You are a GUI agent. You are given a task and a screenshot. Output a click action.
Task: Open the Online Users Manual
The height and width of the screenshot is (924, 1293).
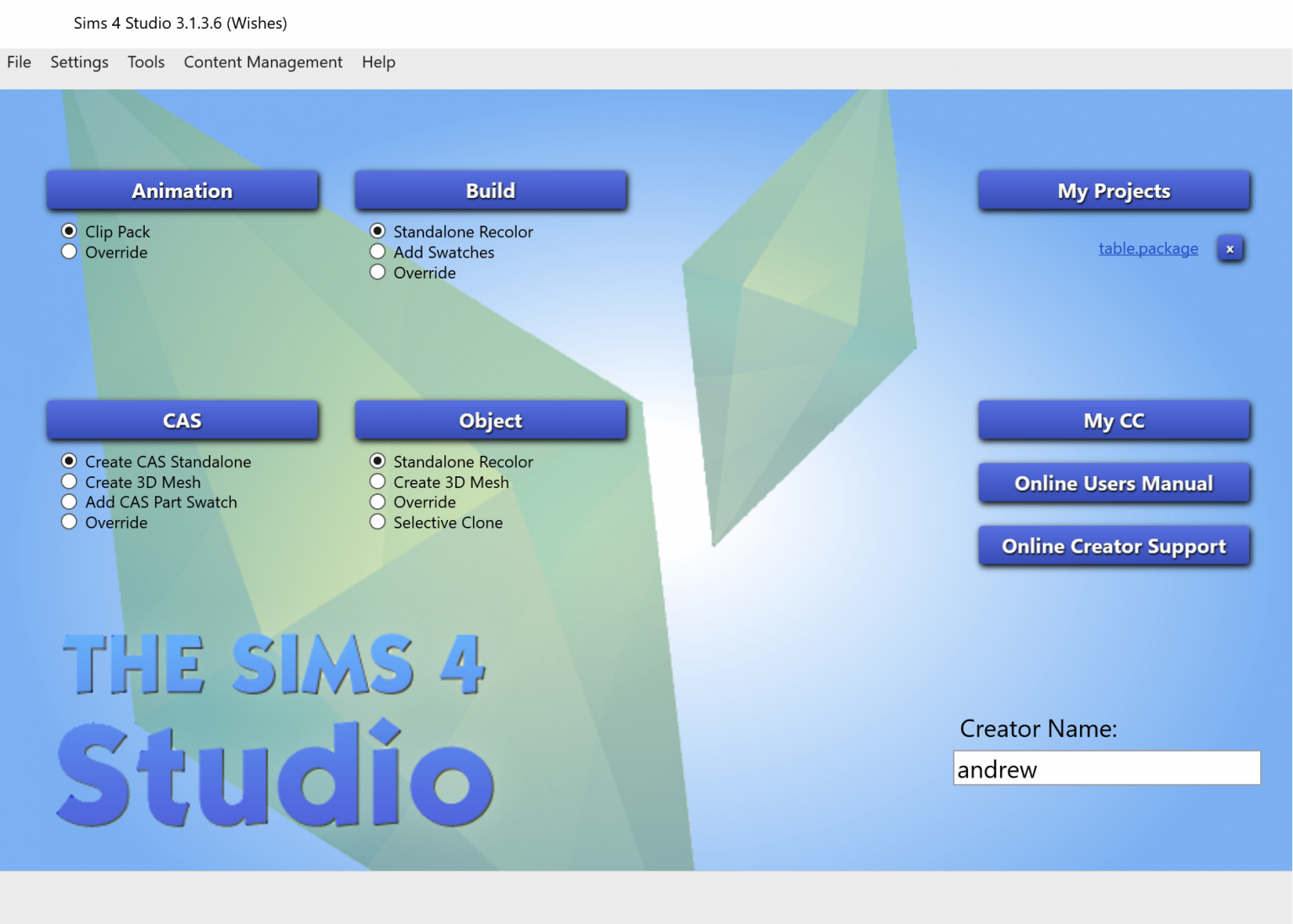click(x=1114, y=482)
